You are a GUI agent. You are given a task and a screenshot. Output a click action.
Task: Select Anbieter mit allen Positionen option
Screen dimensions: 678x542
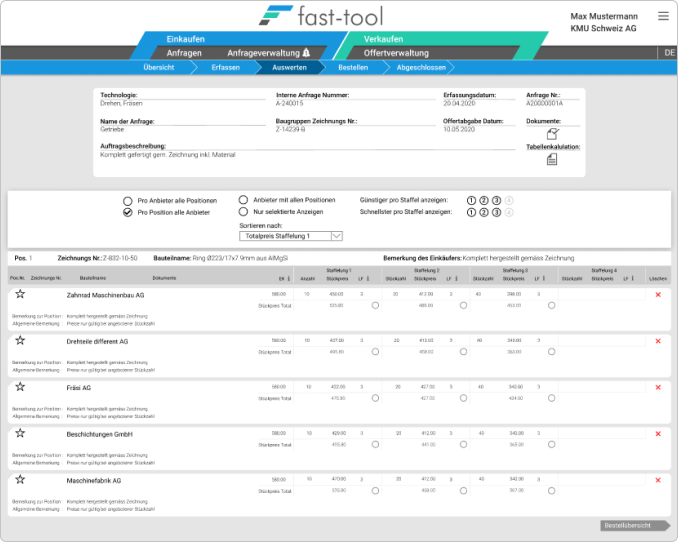(243, 200)
